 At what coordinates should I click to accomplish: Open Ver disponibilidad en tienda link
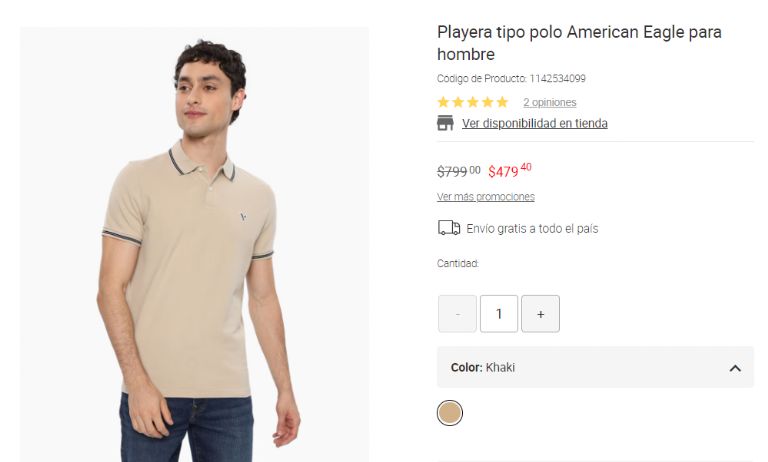(534, 123)
